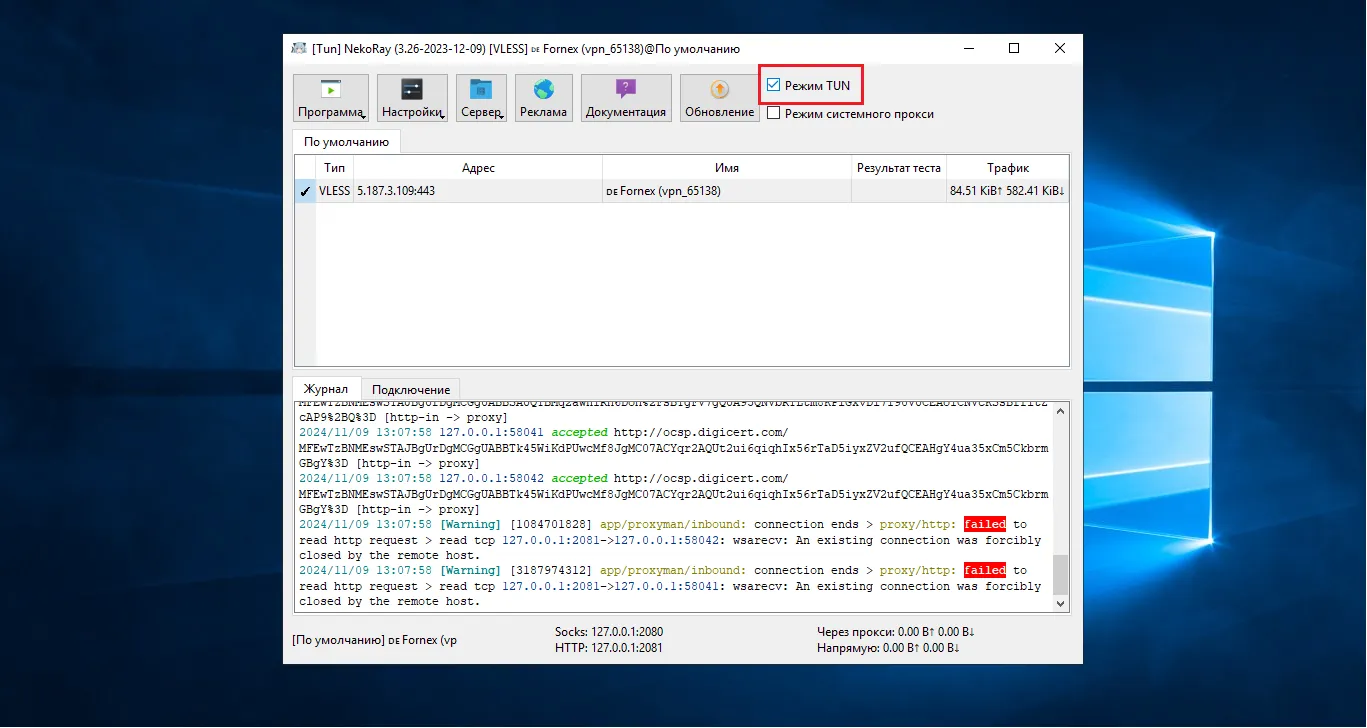Click the first red failed log tag
This screenshot has height=728, width=1367.
985,524
